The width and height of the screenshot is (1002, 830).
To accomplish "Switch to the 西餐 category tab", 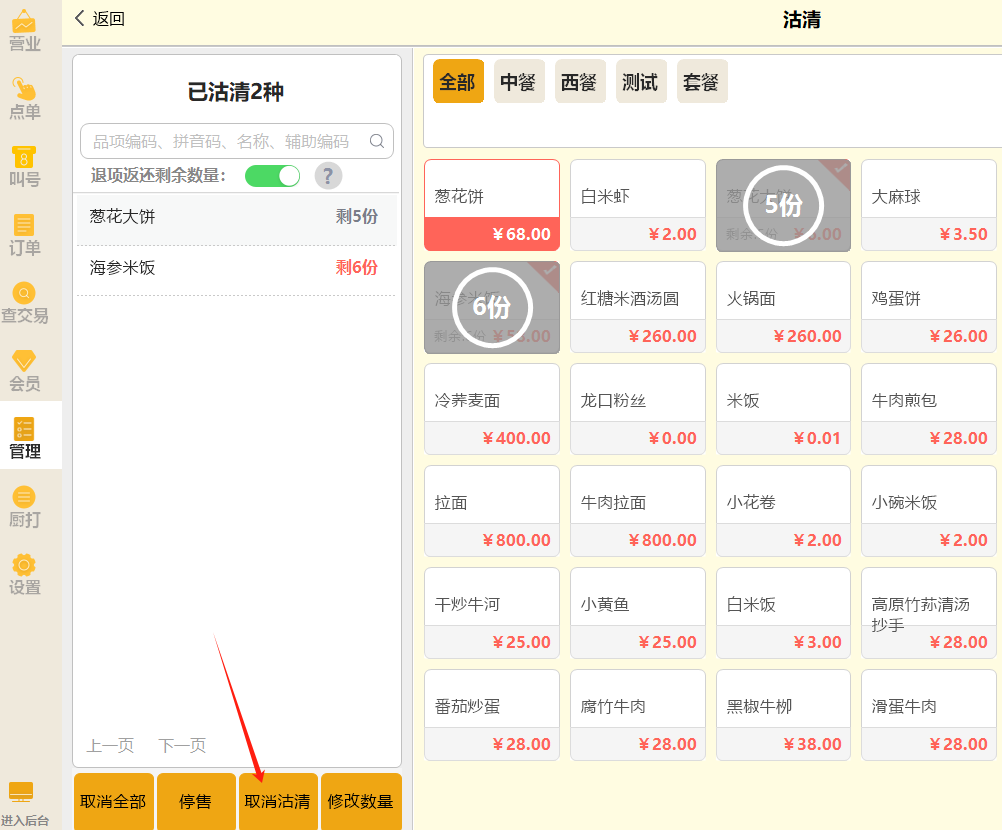I will coord(580,81).
